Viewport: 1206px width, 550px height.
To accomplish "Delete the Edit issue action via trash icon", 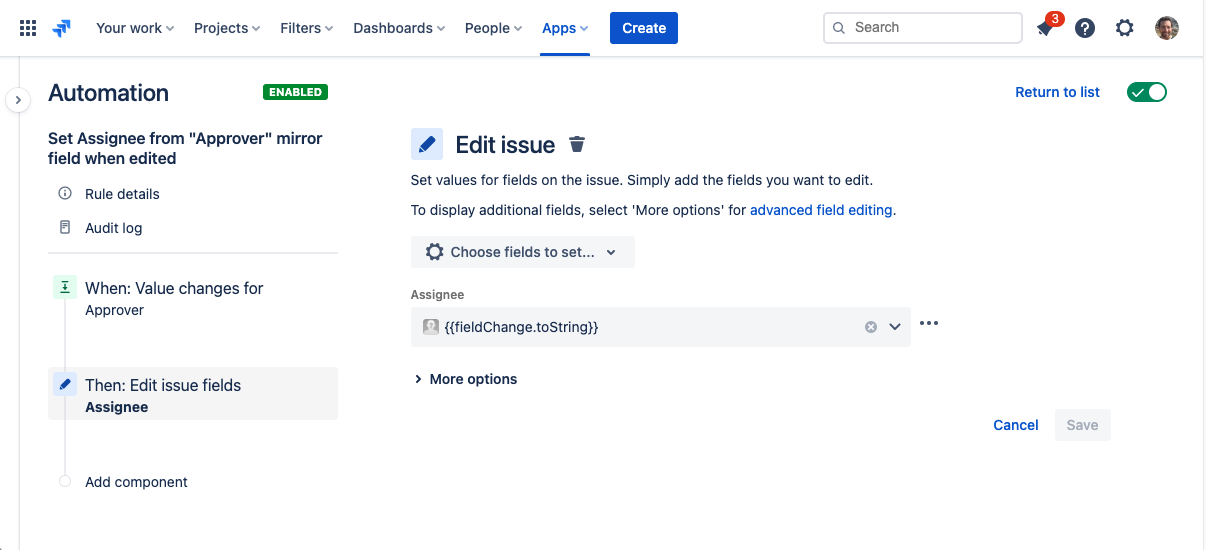I will pyautogui.click(x=577, y=145).
